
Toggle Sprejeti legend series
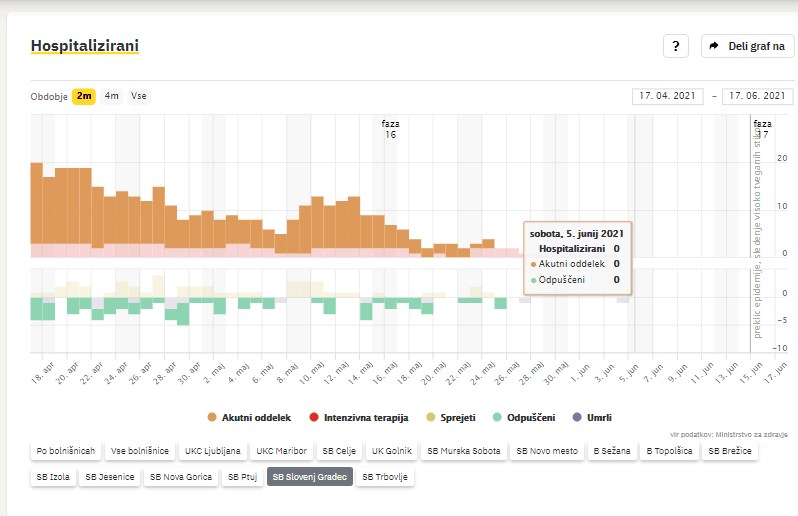tap(450, 416)
